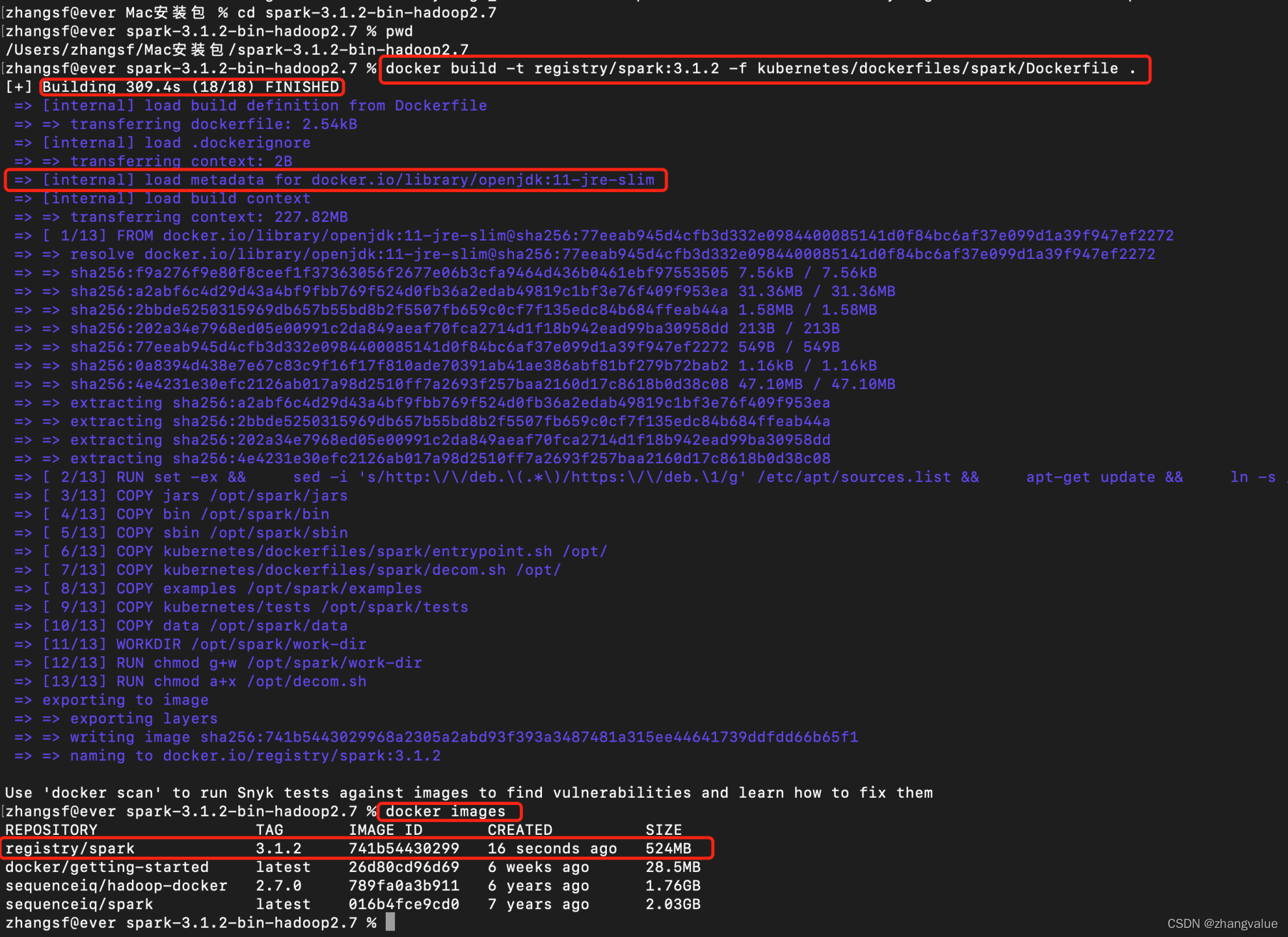Click the sequenceiq/hadoop-docker repository entry
Screen dimensions: 1288x937
click(x=116, y=886)
